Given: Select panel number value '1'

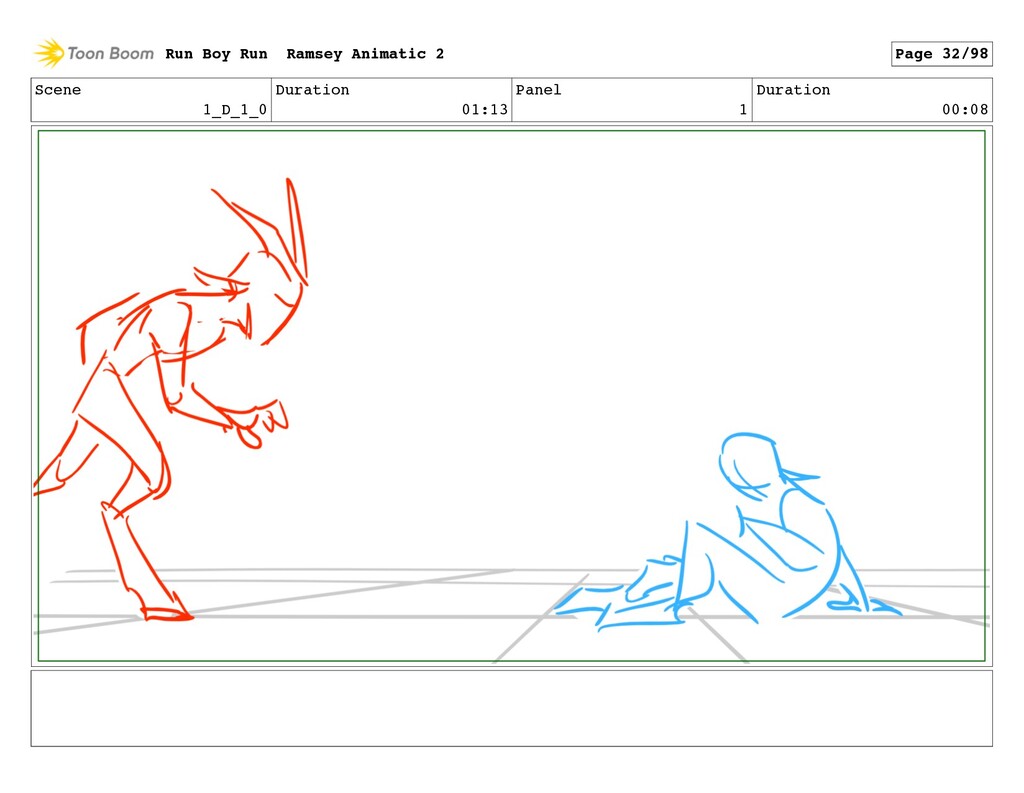Looking at the screenshot, I should (743, 109).
